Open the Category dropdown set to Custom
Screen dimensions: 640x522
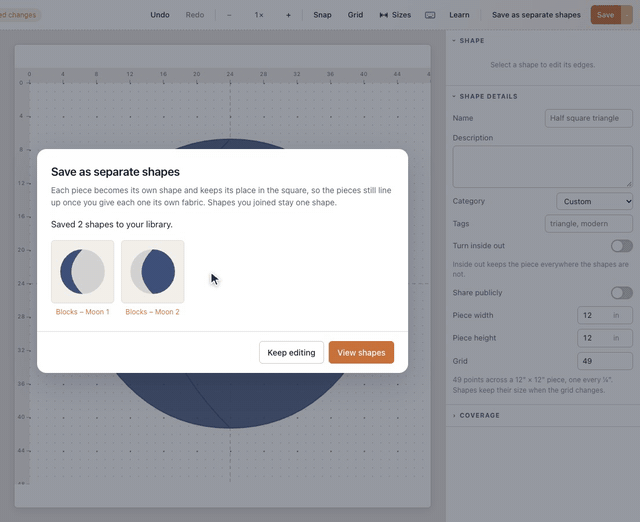(594, 201)
